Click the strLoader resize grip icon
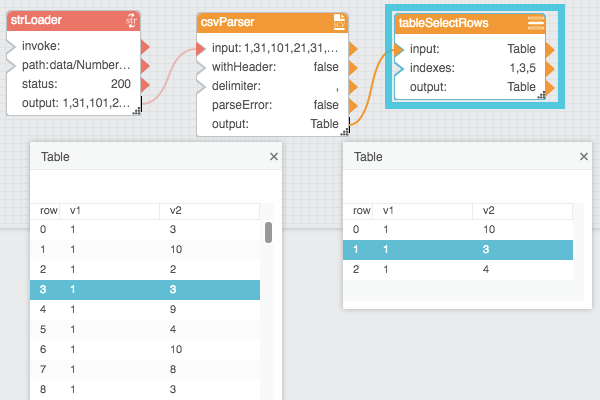The image size is (600, 400). [x=137, y=111]
